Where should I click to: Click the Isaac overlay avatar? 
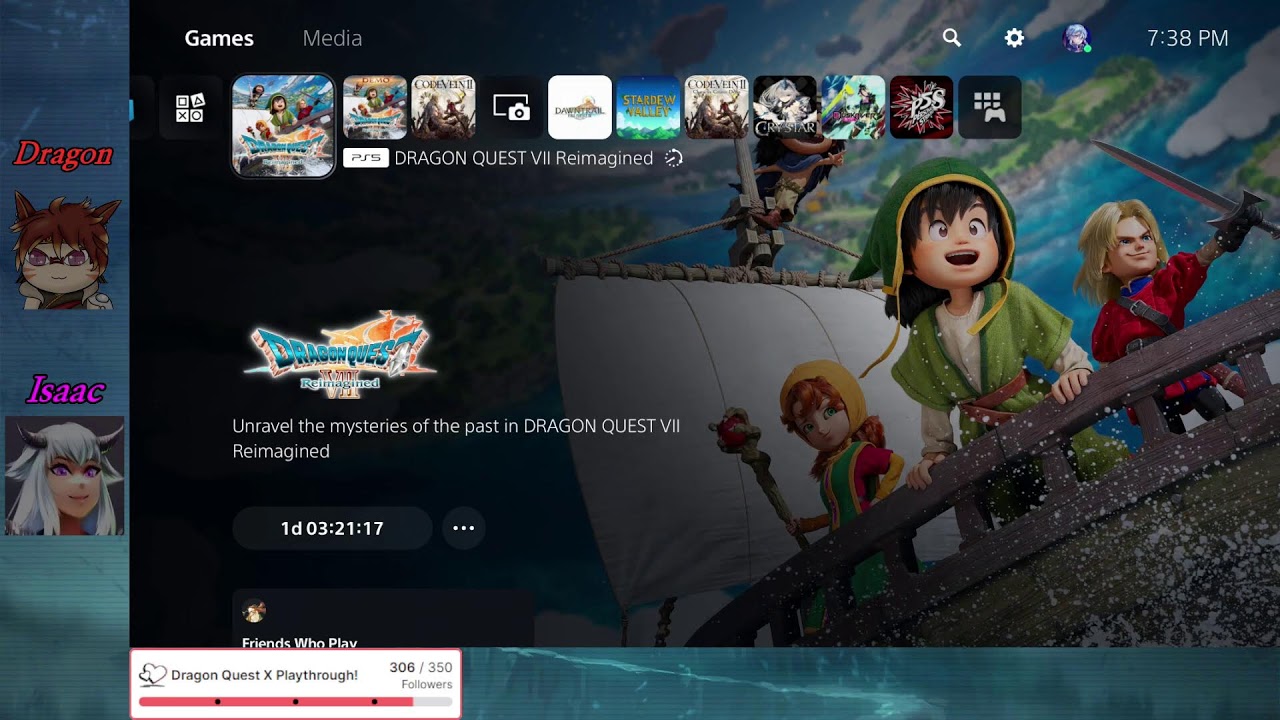pos(65,476)
